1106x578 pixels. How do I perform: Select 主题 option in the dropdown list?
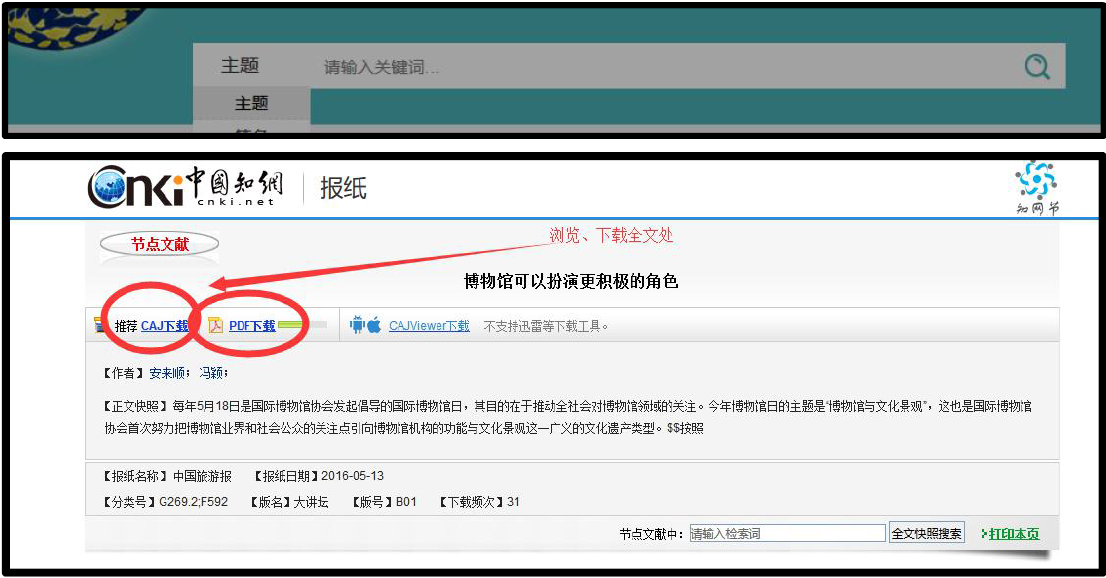point(251,103)
